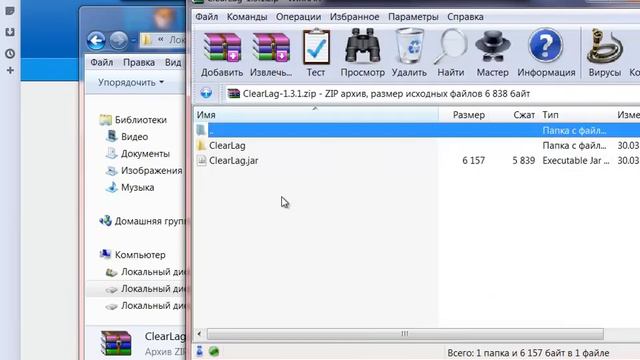Open Правка menu in Explorer window

click(139, 62)
